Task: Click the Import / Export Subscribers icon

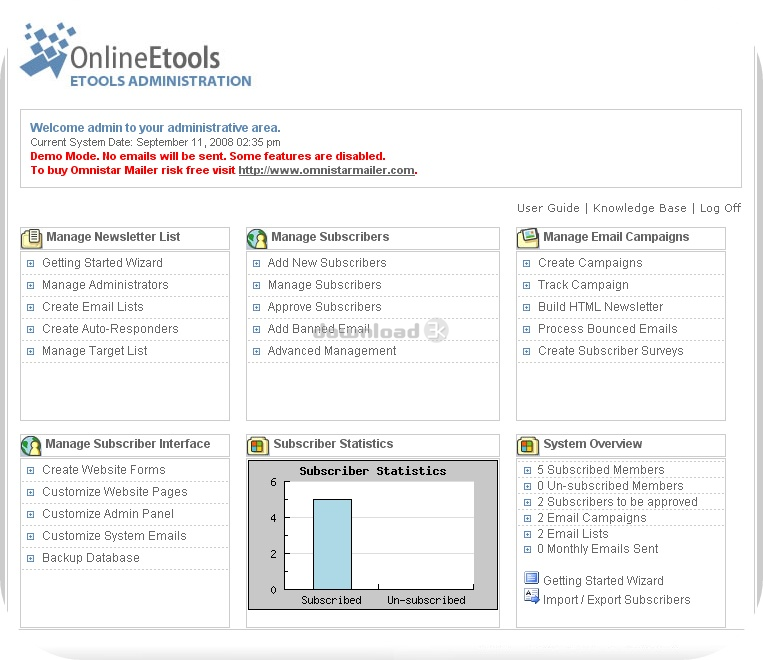Action: (x=531, y=596)
